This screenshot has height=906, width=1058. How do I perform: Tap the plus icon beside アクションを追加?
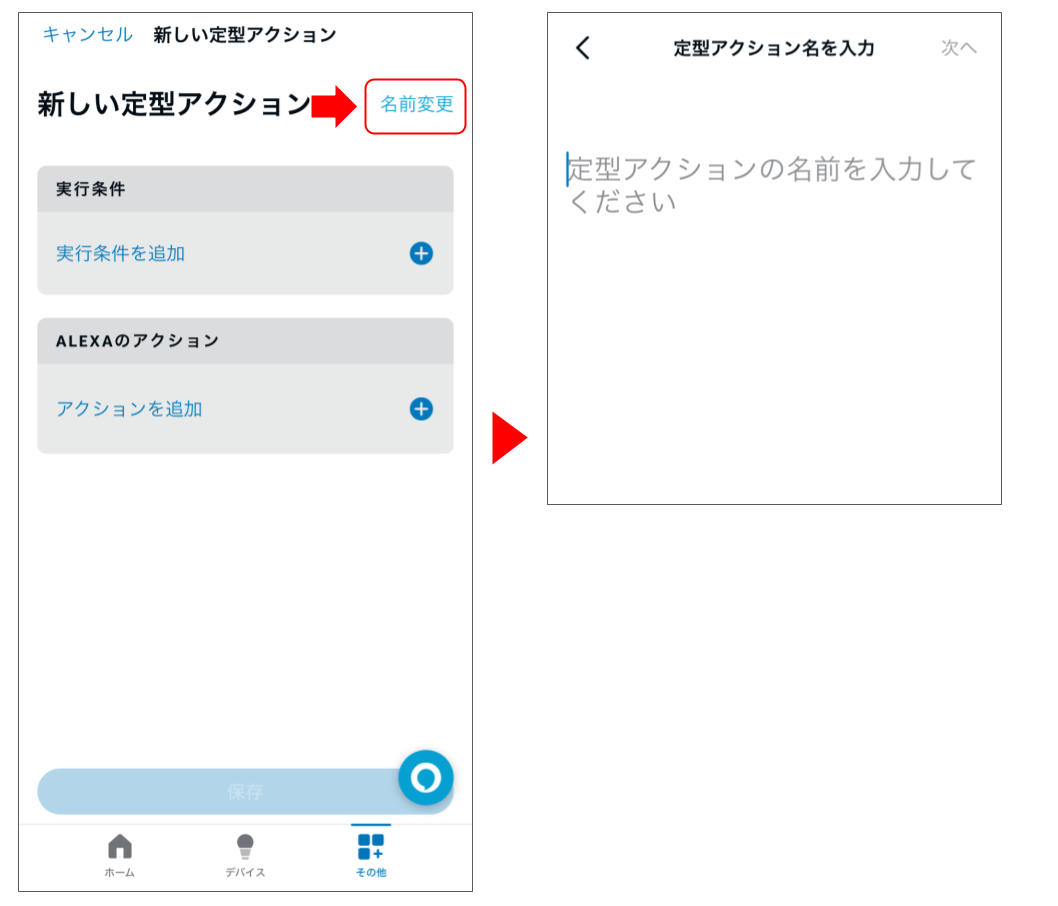point(420,409)
